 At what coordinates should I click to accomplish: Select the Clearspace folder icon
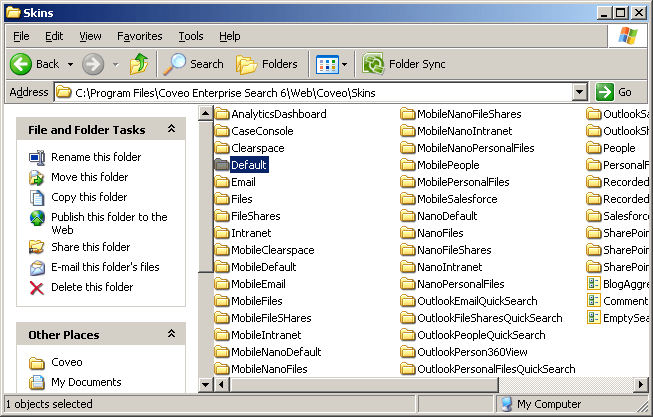(222, 148)
